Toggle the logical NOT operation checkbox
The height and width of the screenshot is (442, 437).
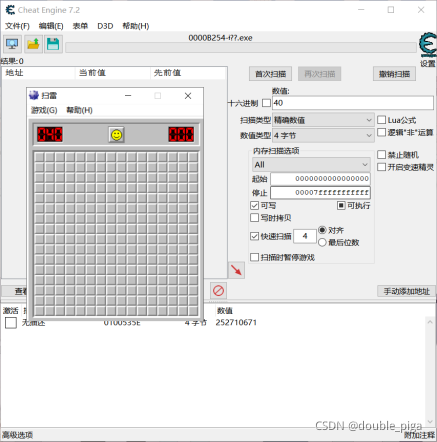pyautogui.click(x=382, y=132)
